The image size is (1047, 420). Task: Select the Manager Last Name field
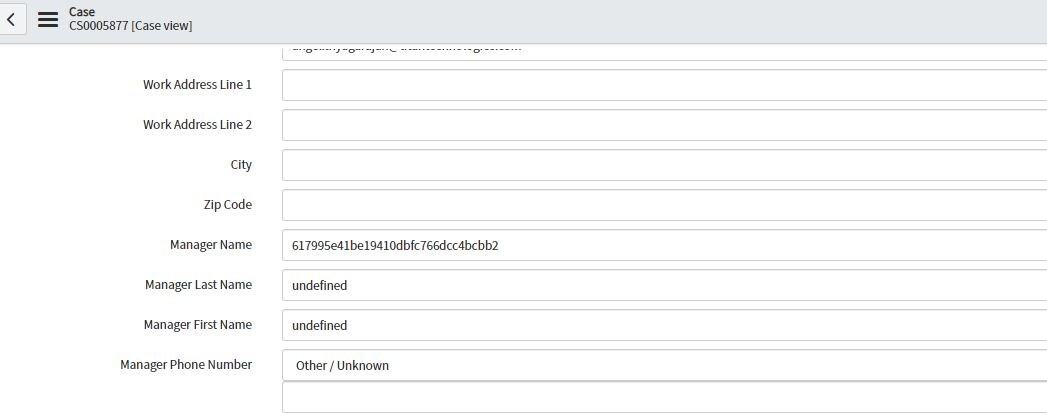pyautogui.click(x=664, y=285)
